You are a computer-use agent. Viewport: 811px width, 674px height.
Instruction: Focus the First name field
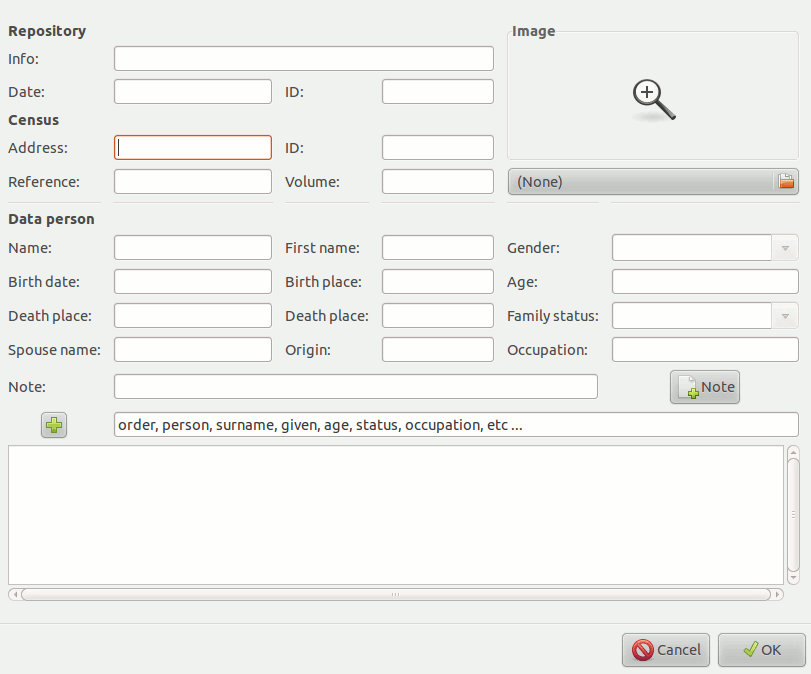point(438,248)
